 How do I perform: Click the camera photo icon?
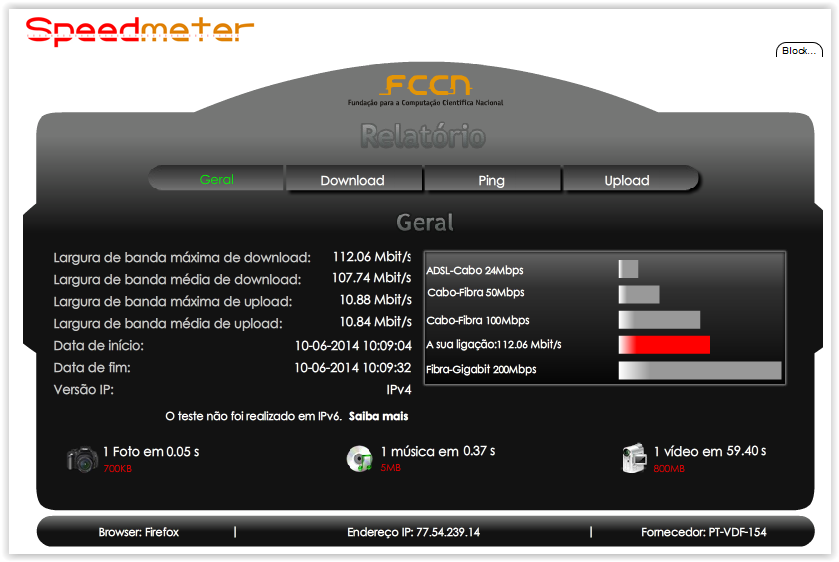coord(82,459)
